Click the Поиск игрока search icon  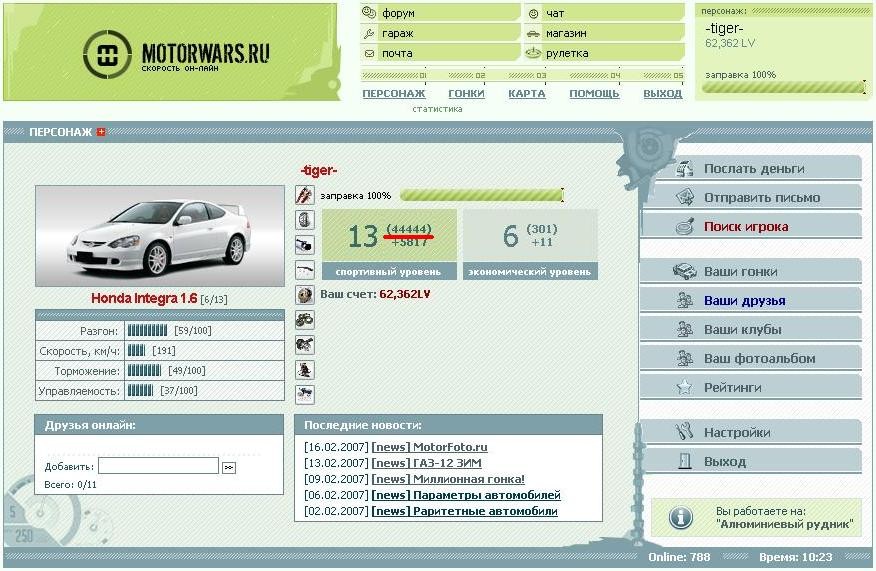click(x=684, y=226)
